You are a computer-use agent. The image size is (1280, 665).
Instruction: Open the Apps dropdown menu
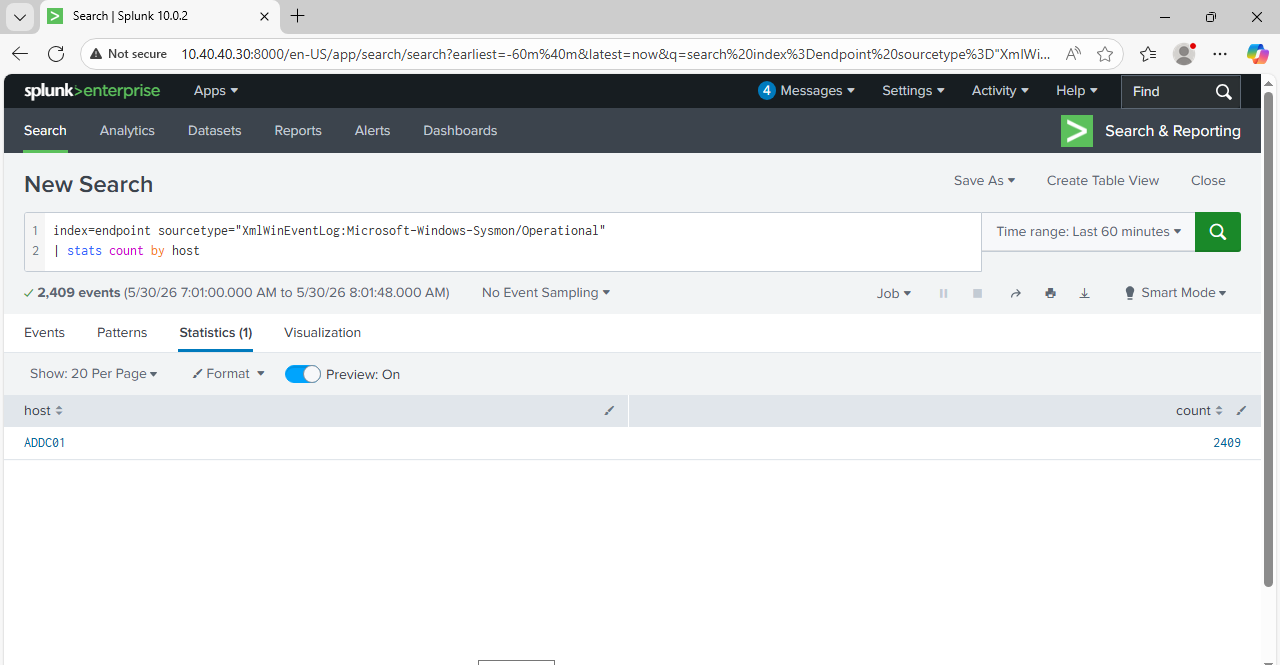tap(216, 91)
